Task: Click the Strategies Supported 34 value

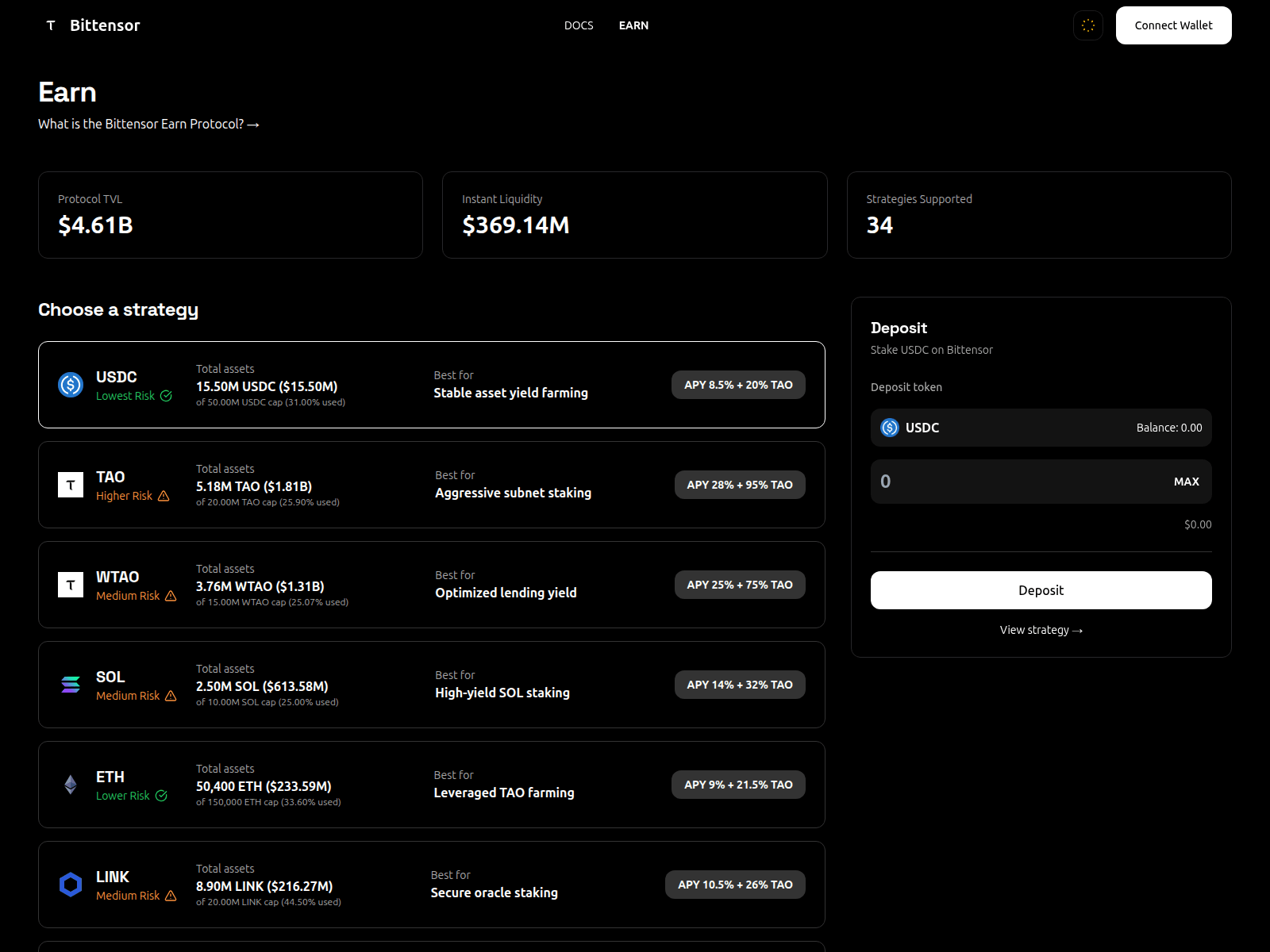Action: click(x=879, y=225)
